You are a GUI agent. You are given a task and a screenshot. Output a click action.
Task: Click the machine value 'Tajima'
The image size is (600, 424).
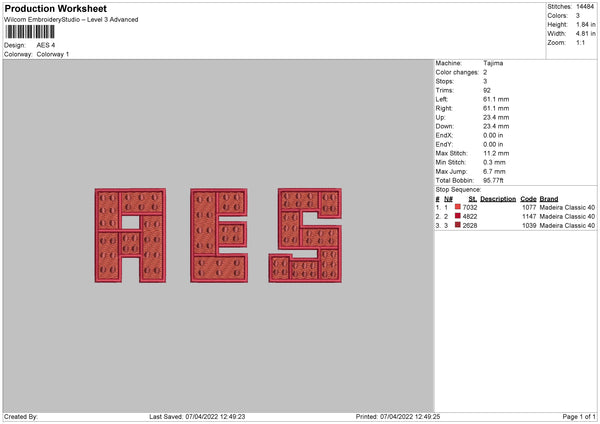[493, 63]
